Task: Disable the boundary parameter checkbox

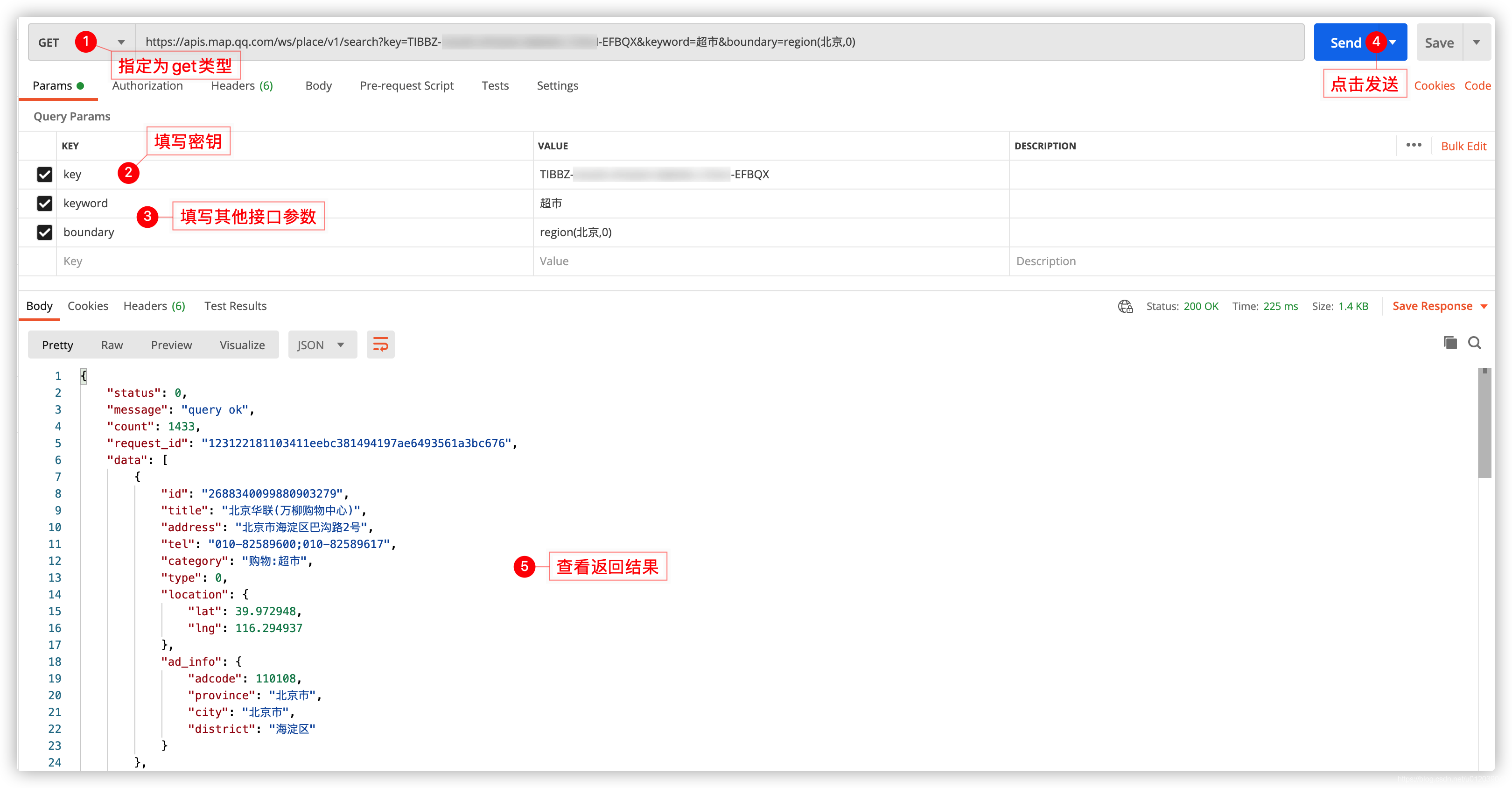Action: tap(45, 232)
